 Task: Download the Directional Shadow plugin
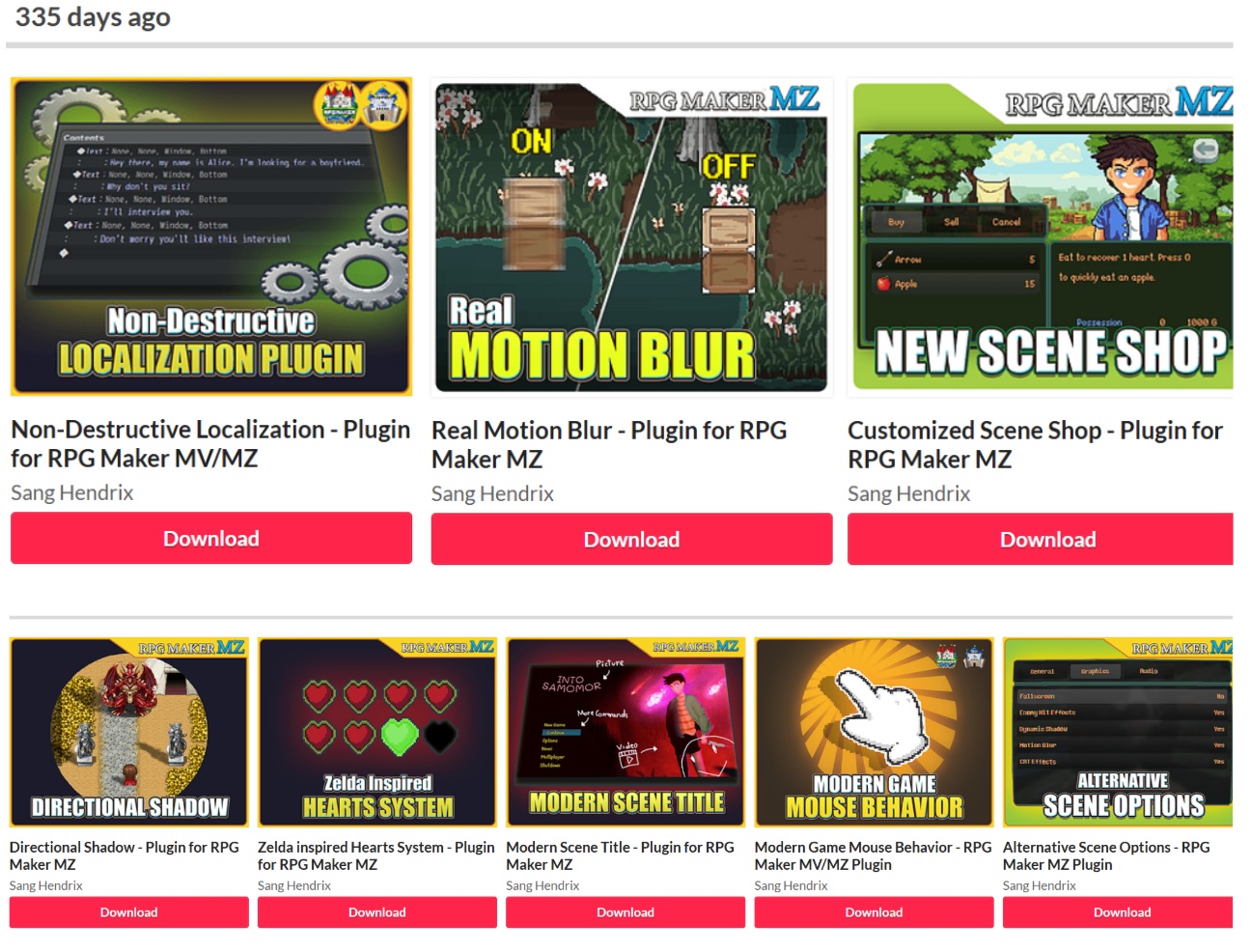tap(129, 912)
